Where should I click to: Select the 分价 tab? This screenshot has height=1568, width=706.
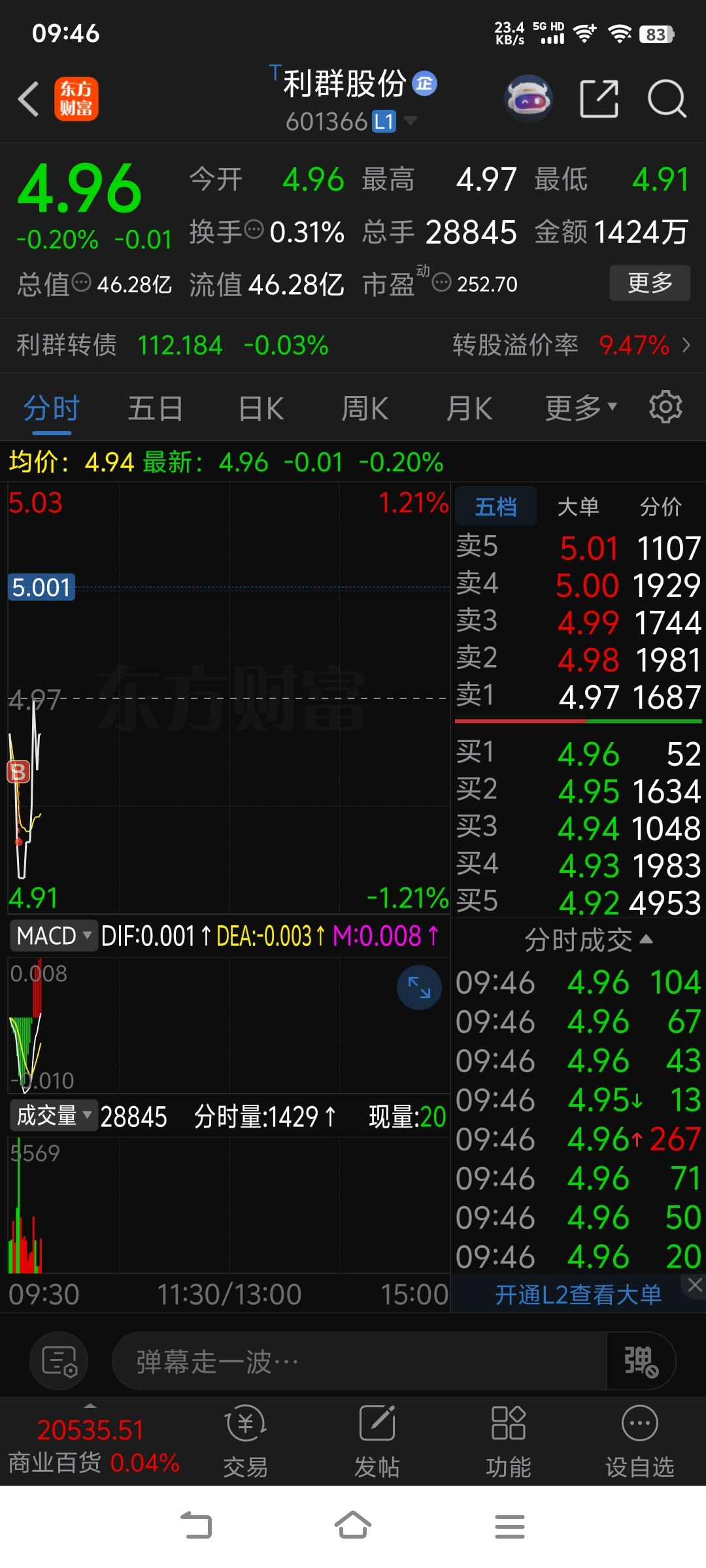661,506
